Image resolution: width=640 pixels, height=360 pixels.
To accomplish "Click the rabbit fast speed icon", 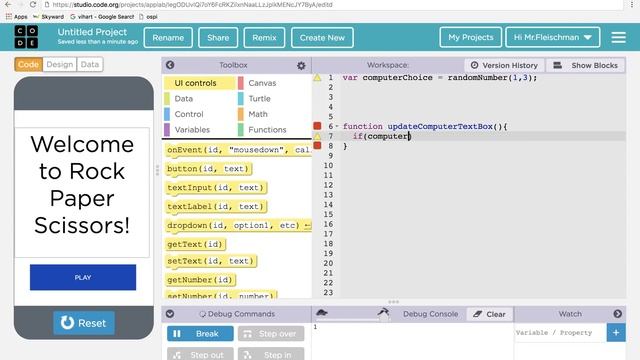I will pyautogui.click(x=383, y=313).
